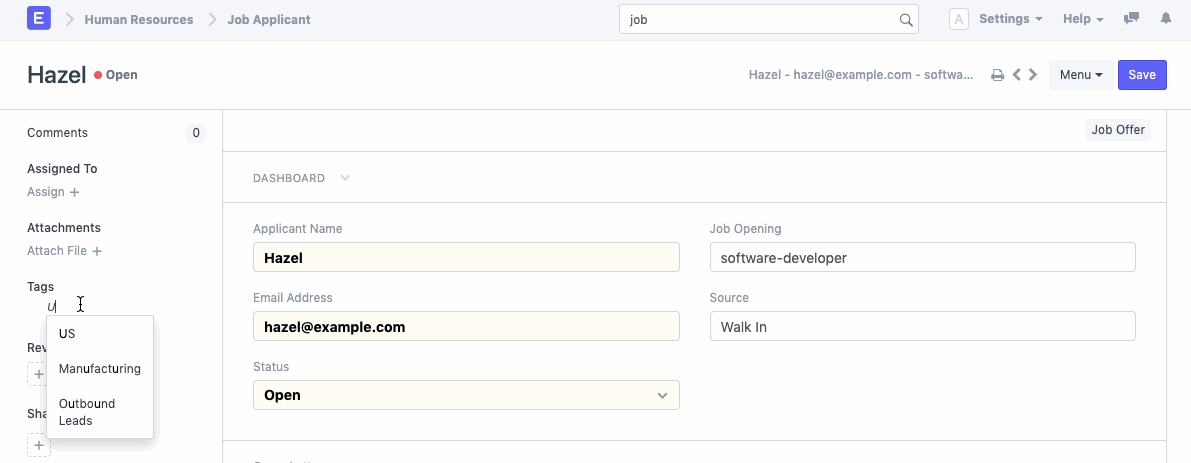Pick Outbound Leads tag suggestion
Image resolution: width=1191 pixels, height=463 pixels.
pyautogui.click(x=87, y=412)
